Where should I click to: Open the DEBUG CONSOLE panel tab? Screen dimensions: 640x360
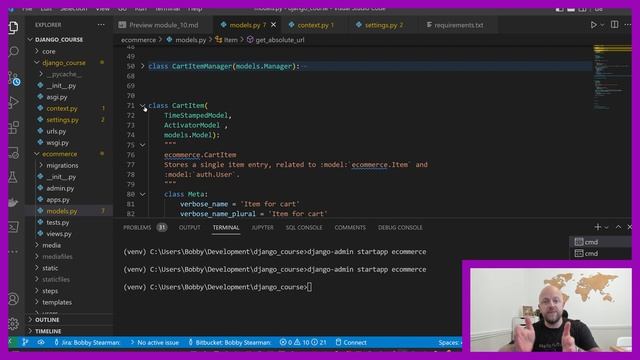click(x=400, y=227)
